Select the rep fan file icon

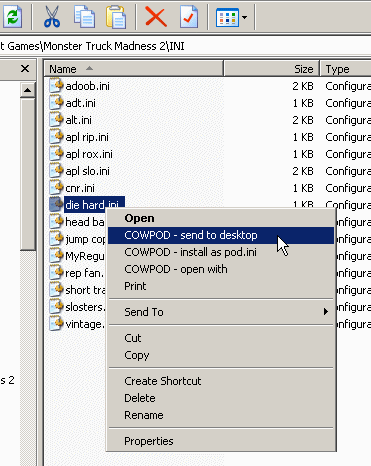pyautogui.click(x=56, y=273)
